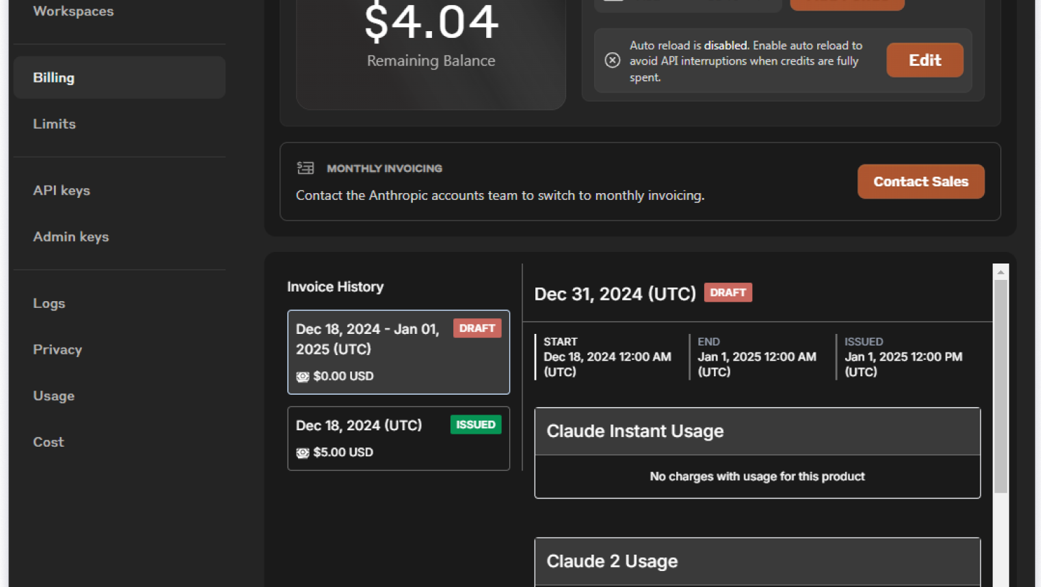
Task: Click the scroll up arrow in invoice details
Action: [1001, 272]
